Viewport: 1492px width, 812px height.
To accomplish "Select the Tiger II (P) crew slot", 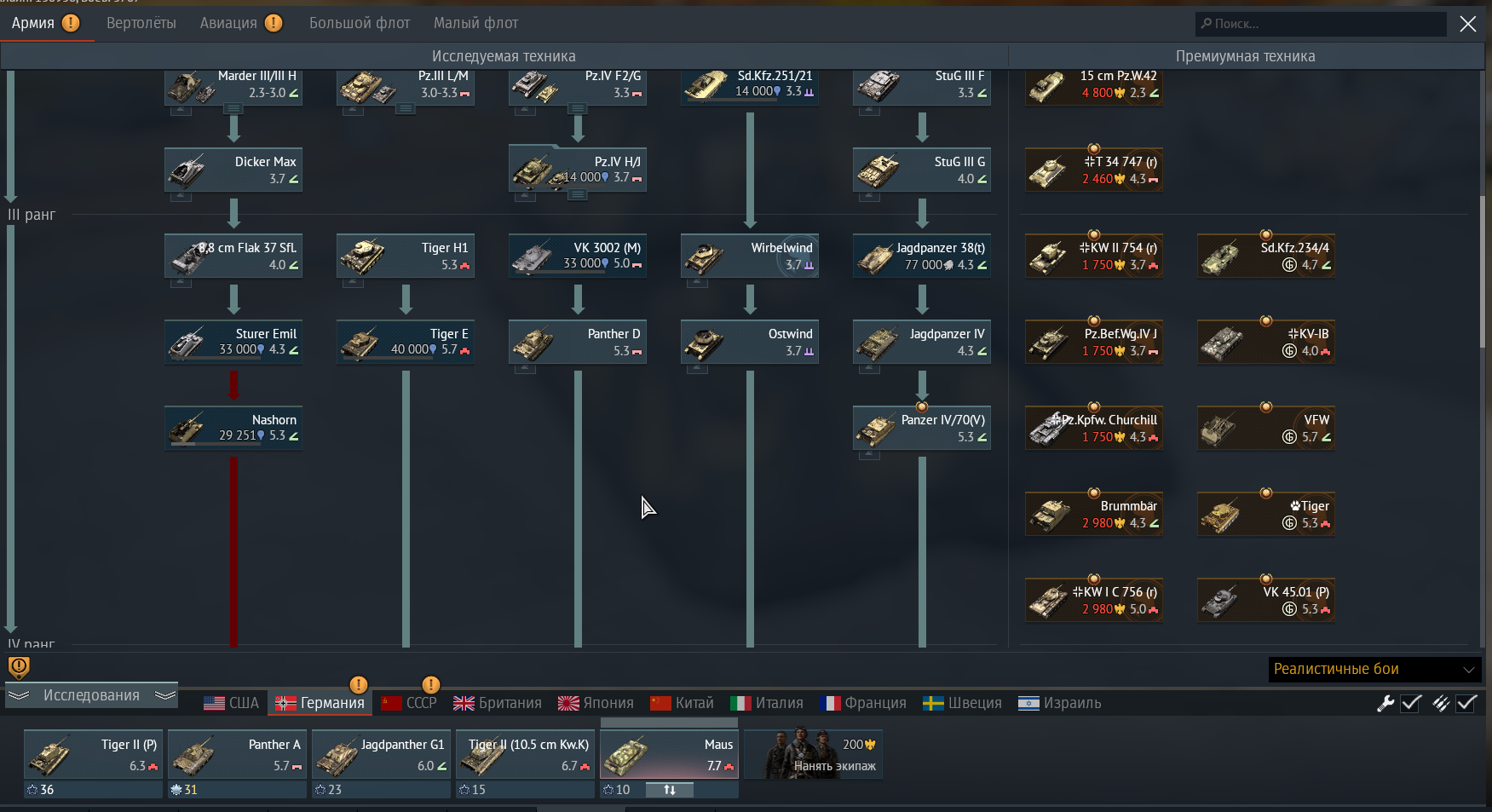I will (93, 754).
